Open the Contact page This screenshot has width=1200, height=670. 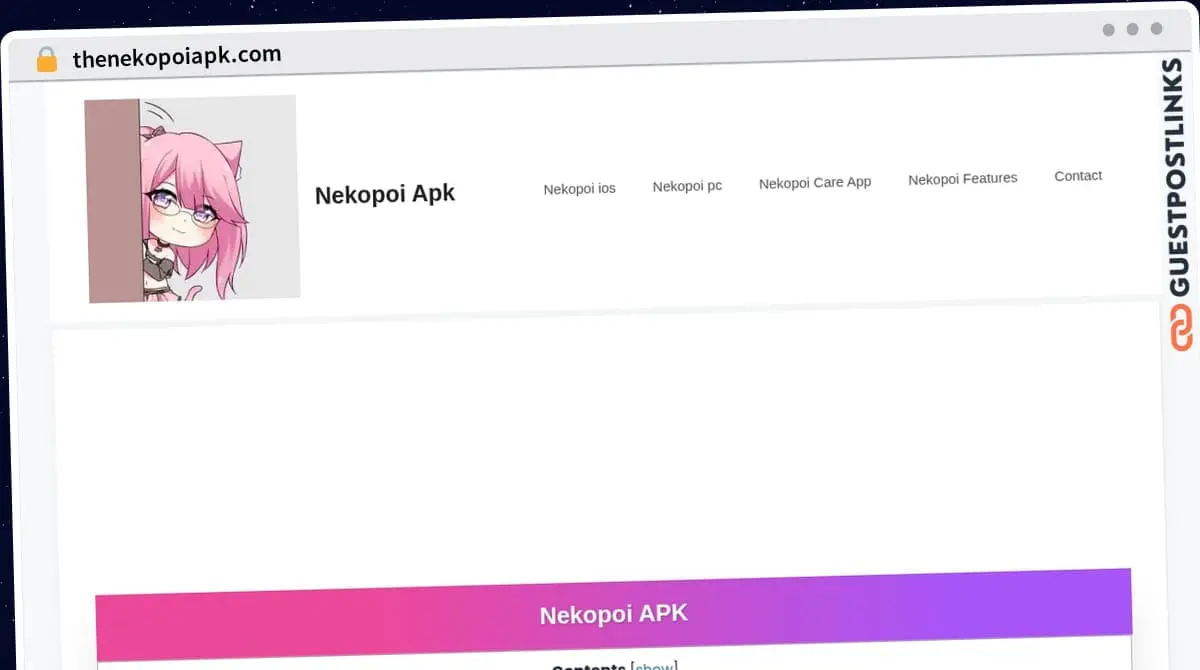pyautogui.click(x=1078, y=175)
